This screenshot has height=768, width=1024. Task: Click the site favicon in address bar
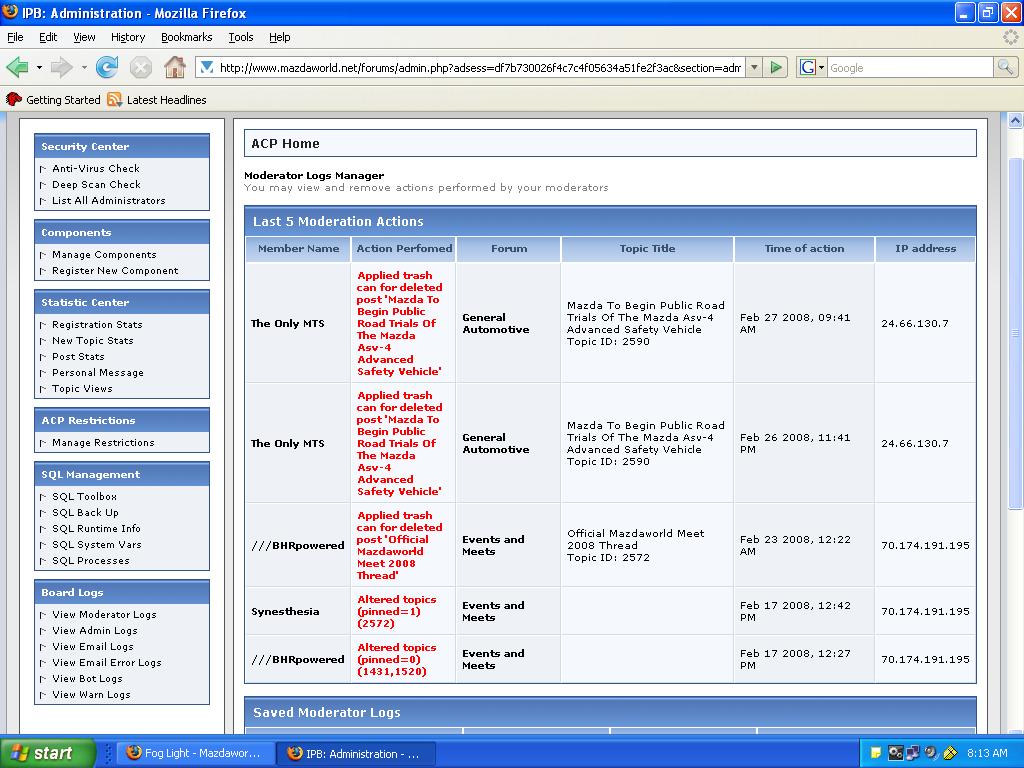(x=206, y=67)
